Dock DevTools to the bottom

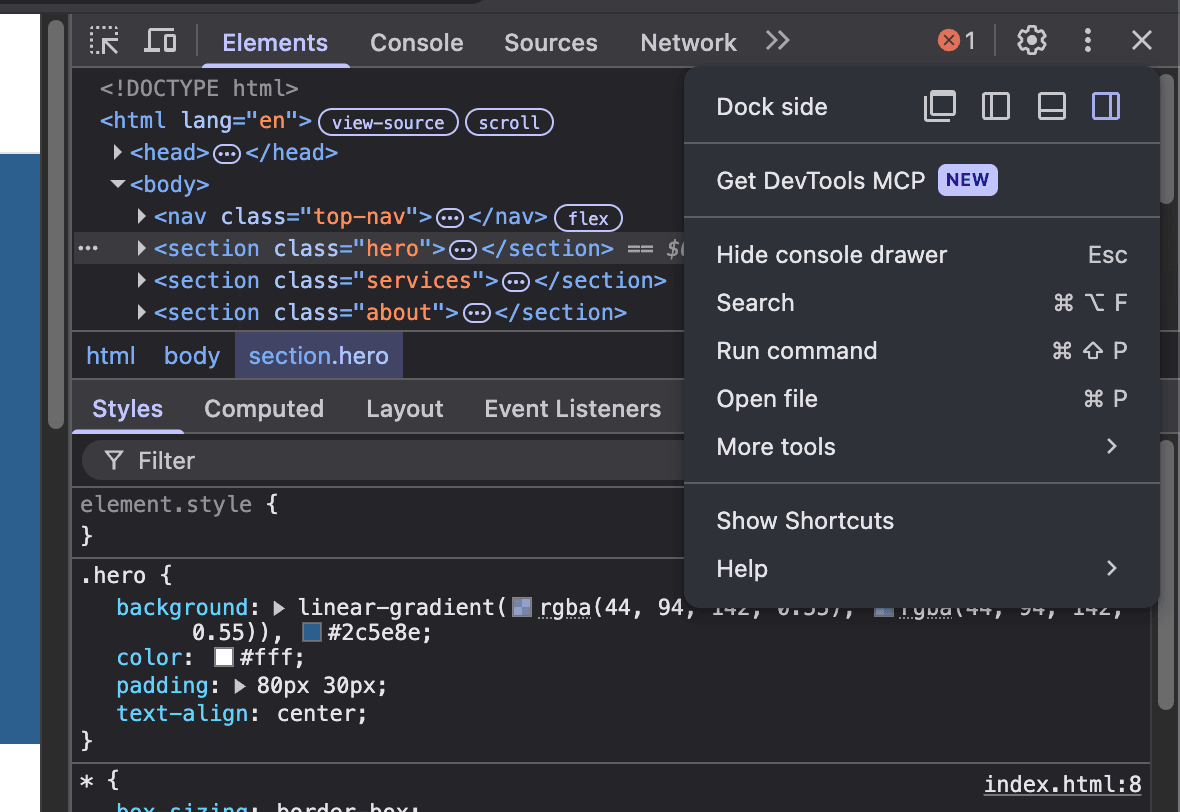point(1051,106)
